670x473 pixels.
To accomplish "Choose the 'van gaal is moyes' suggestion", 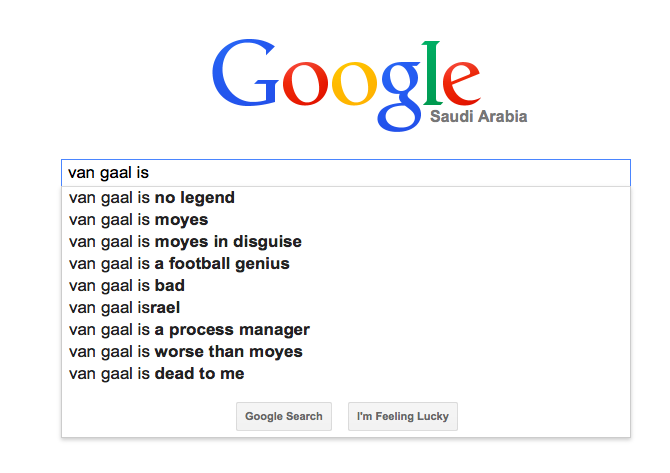I will [139, 220].
